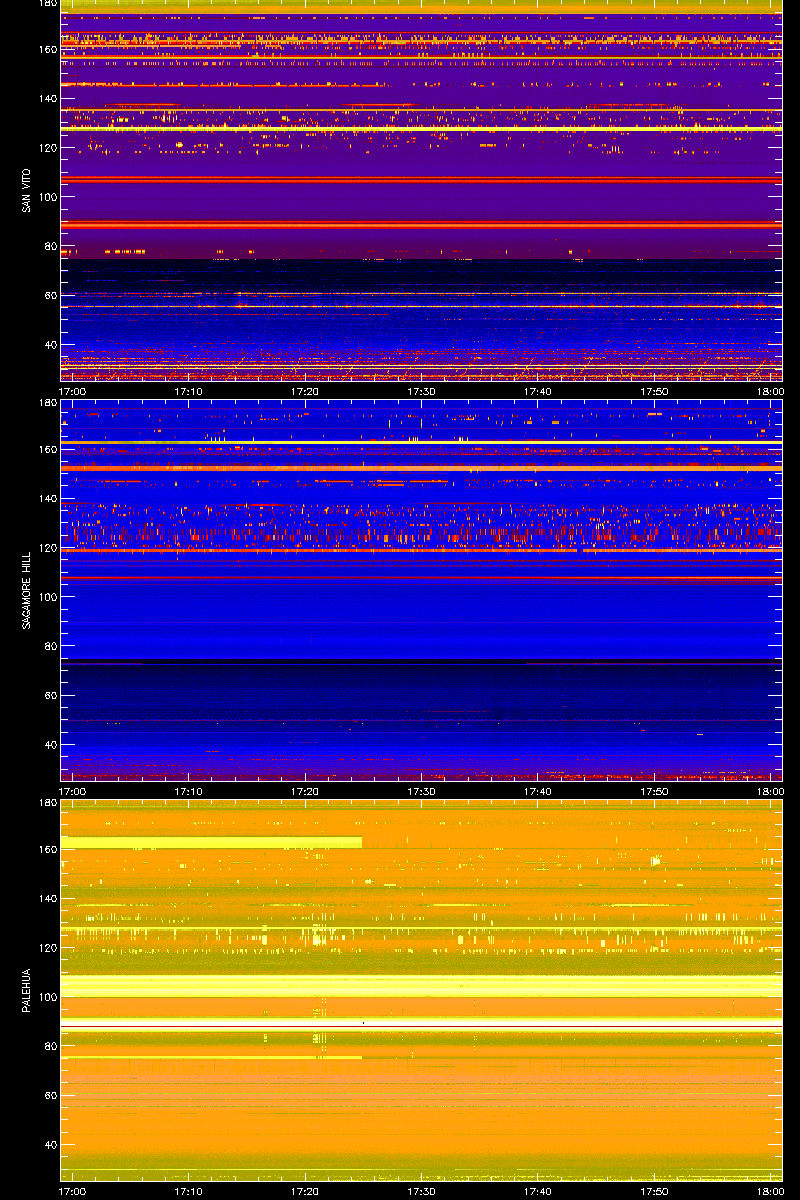Select the 17:30 time label under San Vito panel
This screenshot has height=1200, width=800.
tap(422, 392)
